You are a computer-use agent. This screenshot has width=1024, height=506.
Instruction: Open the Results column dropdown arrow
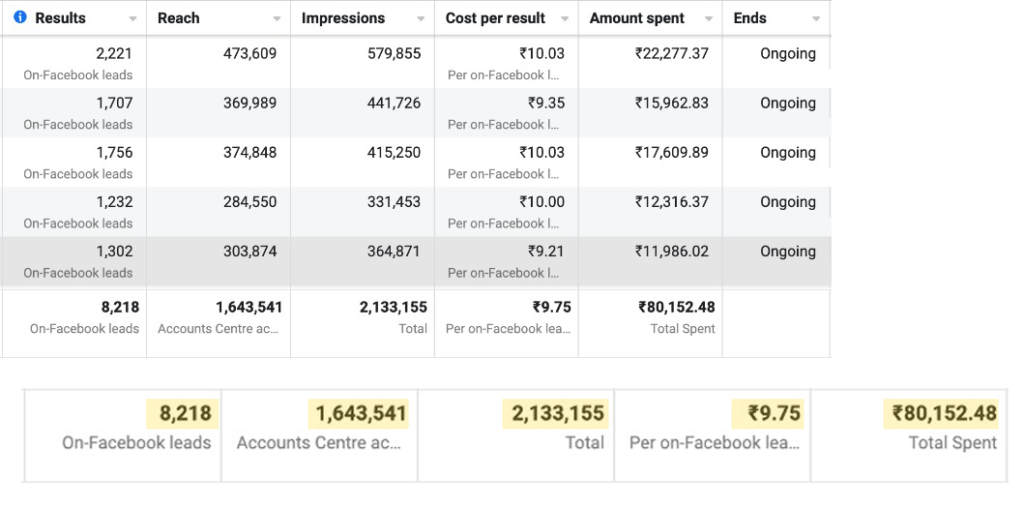click(x=133, y=19)
